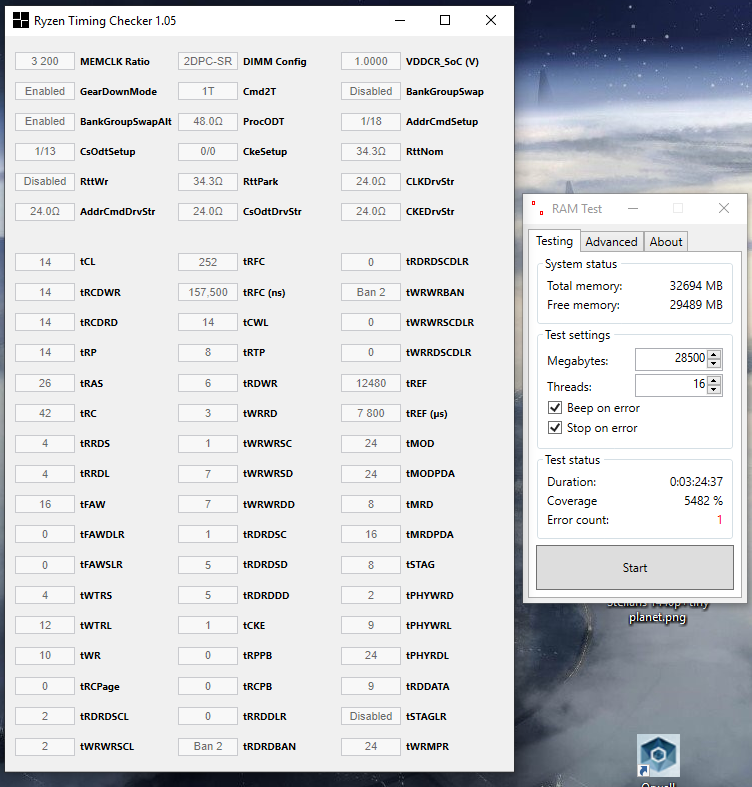
Task: Click the CKEDrvStr value field
Action: pos(371,211)
